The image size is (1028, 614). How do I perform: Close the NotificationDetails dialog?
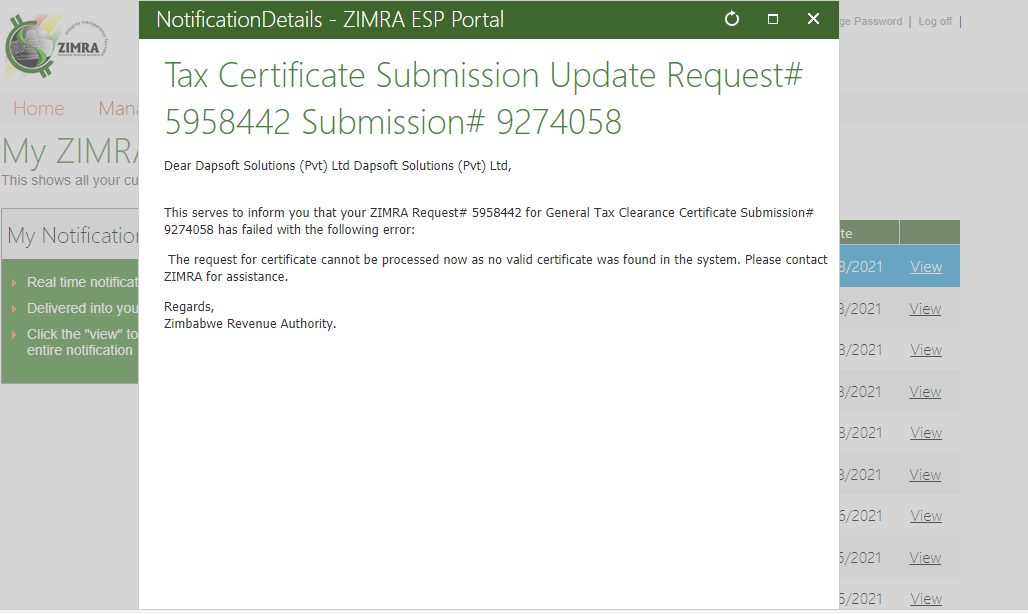click(813, 19)
